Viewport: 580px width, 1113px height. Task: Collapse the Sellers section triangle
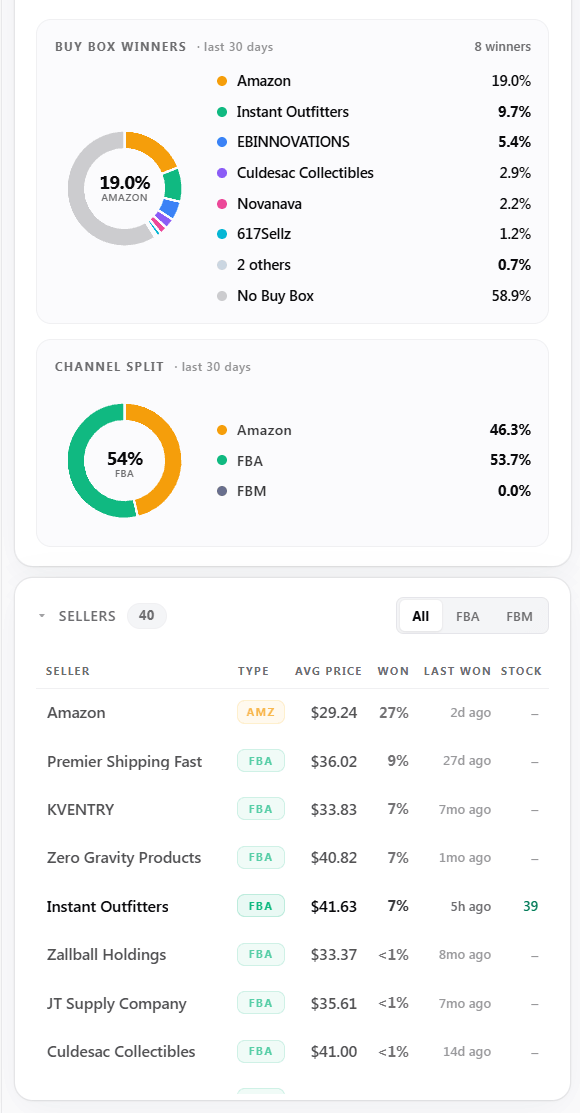tap(43, 616)
